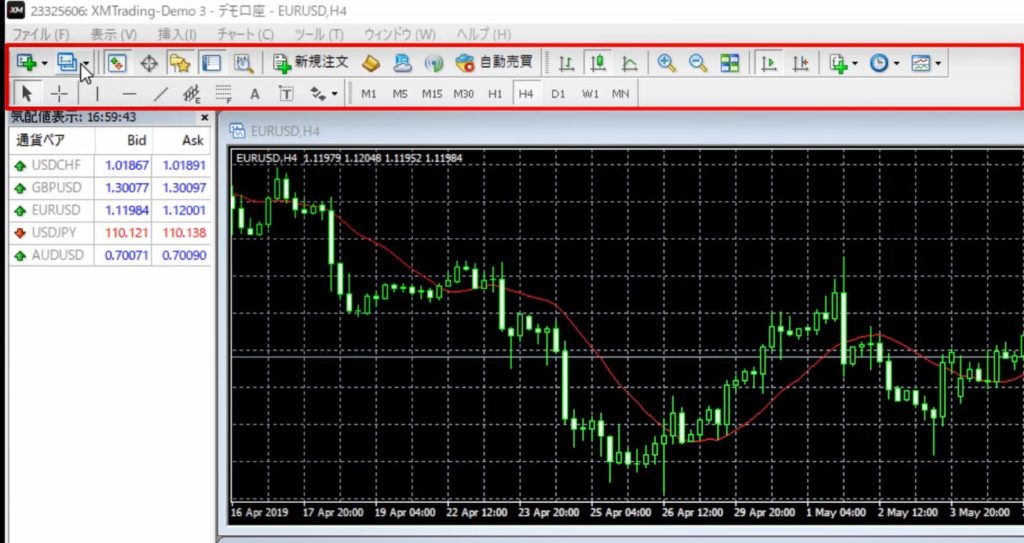The width and height of the screenshot is (1024, 543).
Task: Set timeframe to D1
Action: coord(558,94)
